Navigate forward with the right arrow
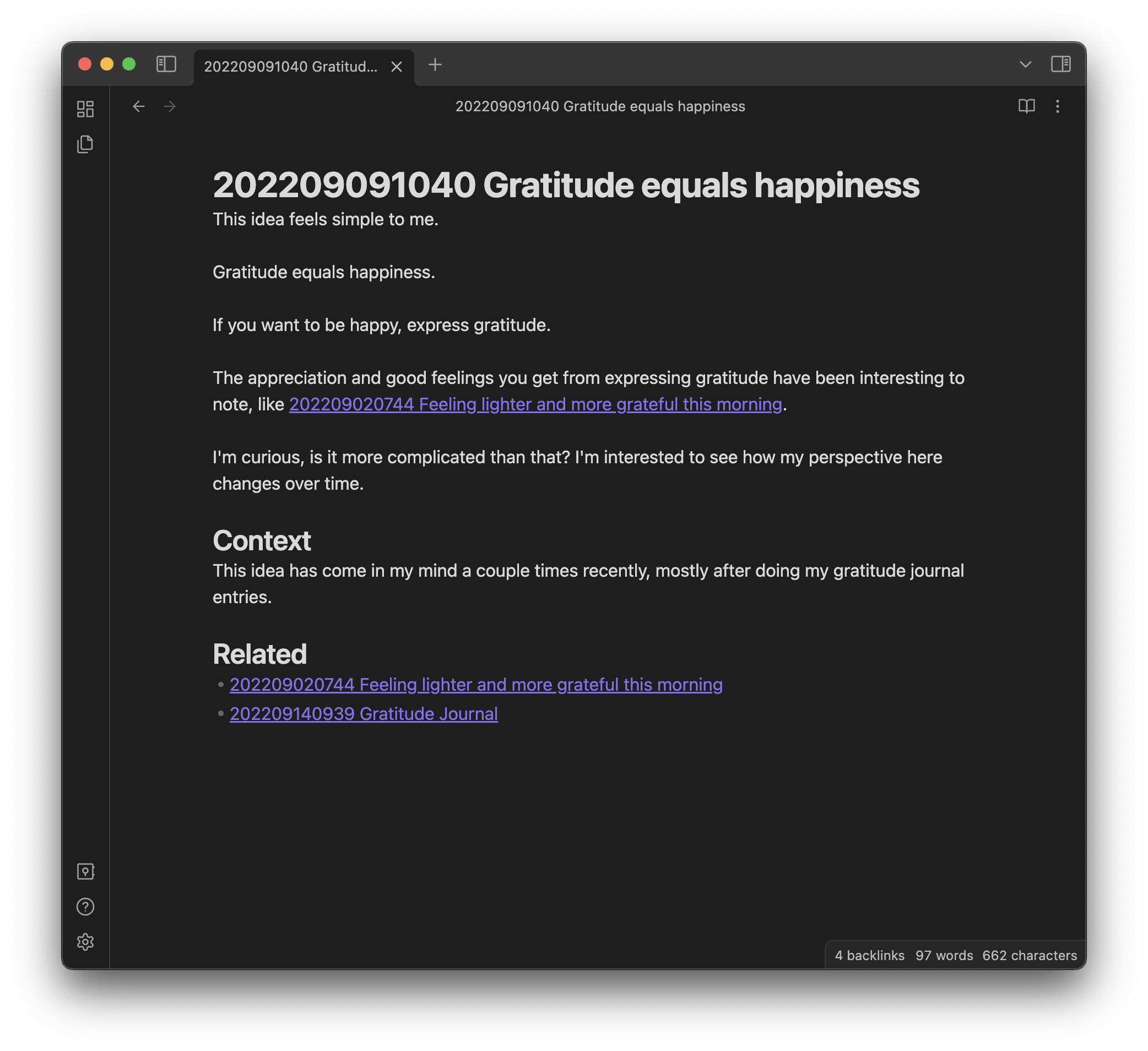 [x=170, y=106]
